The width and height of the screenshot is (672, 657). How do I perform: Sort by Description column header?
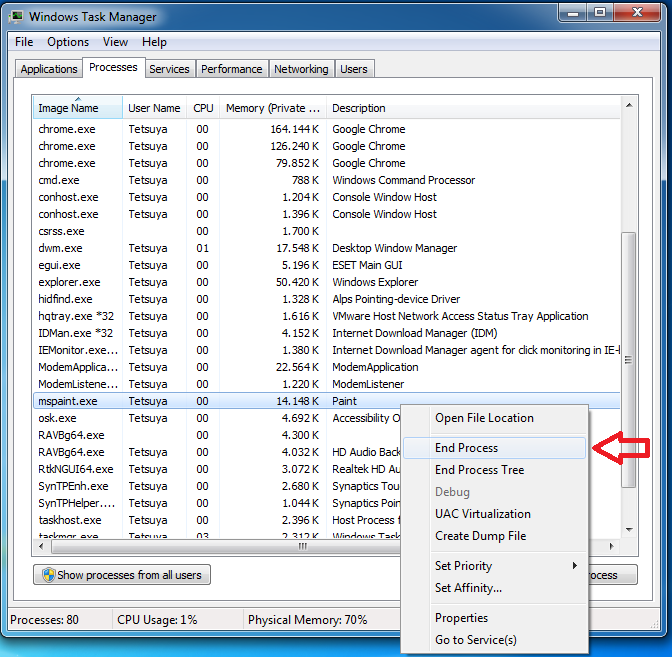(x=473, y=108)
